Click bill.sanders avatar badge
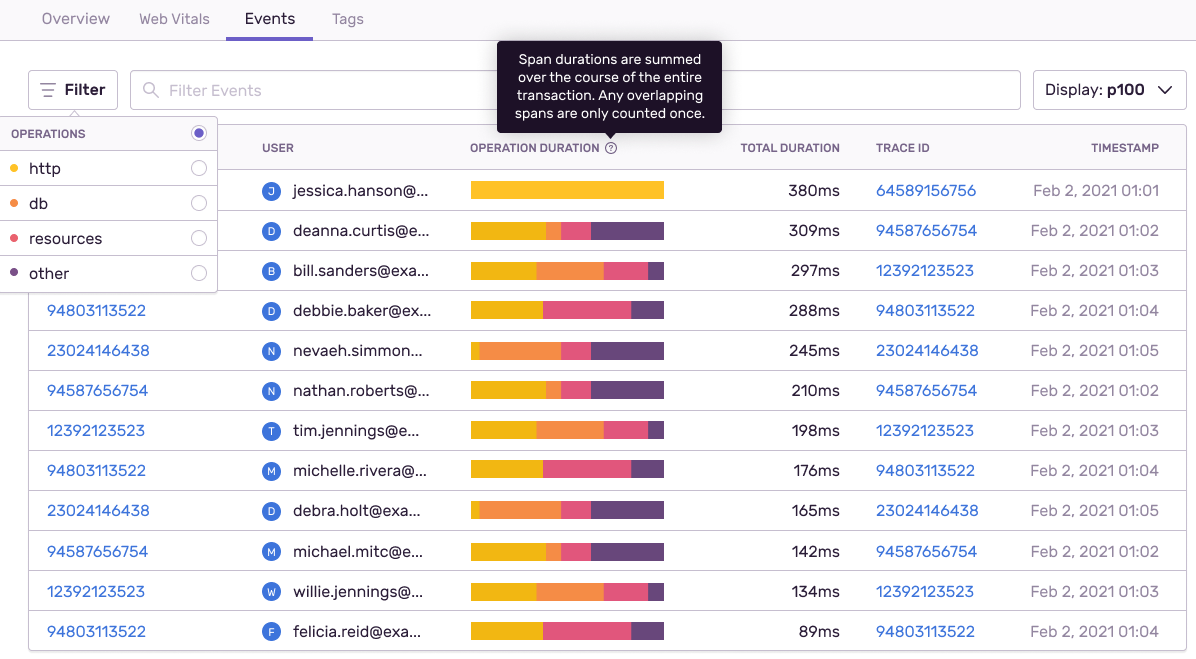 click(271, 271)
